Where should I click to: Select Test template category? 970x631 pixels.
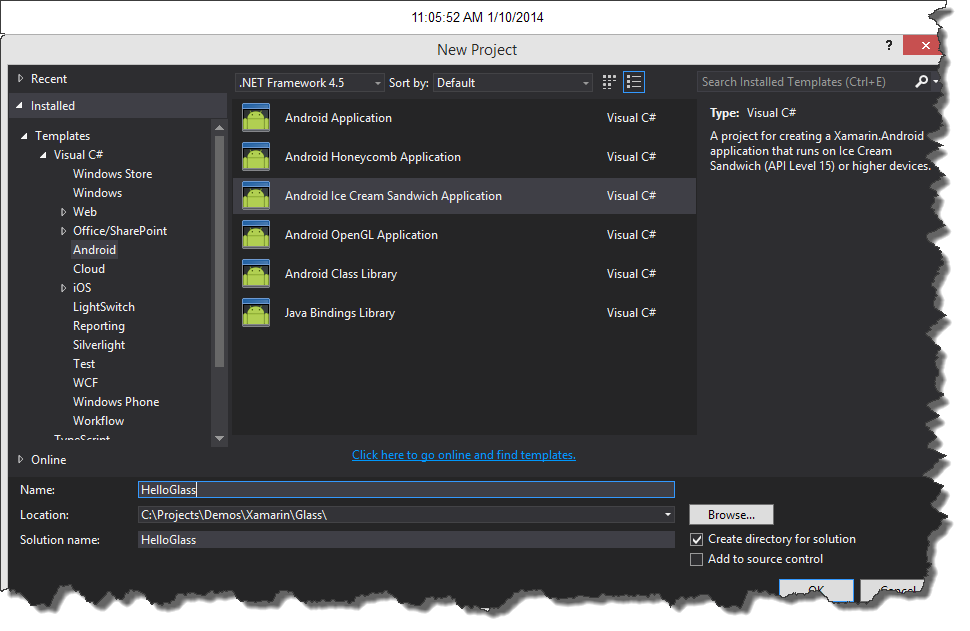pyautogui.click(x=84, y=364)
